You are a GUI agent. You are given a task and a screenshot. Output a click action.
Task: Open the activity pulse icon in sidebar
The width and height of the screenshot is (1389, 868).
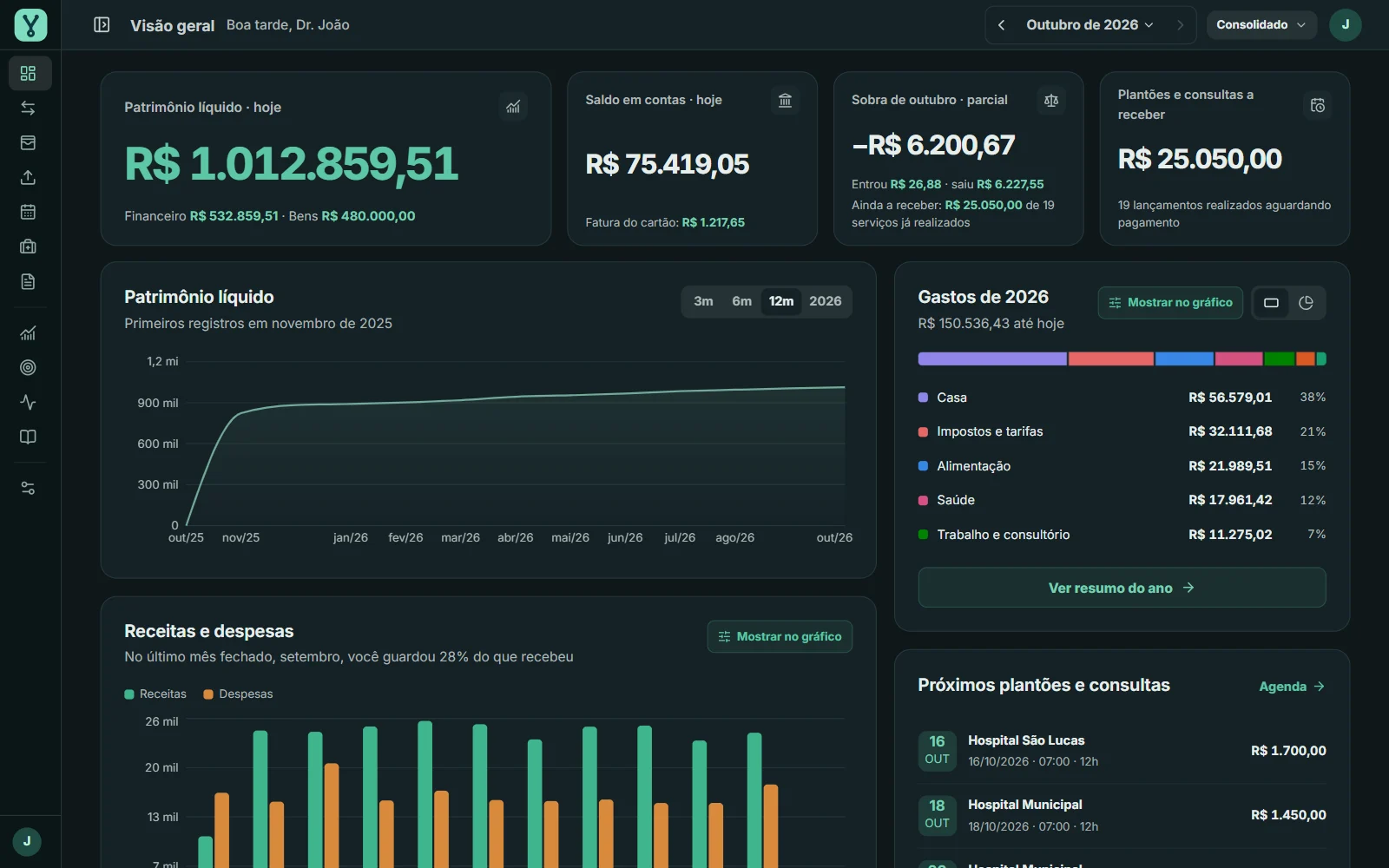pyautogui.click(x=29, y=403)
